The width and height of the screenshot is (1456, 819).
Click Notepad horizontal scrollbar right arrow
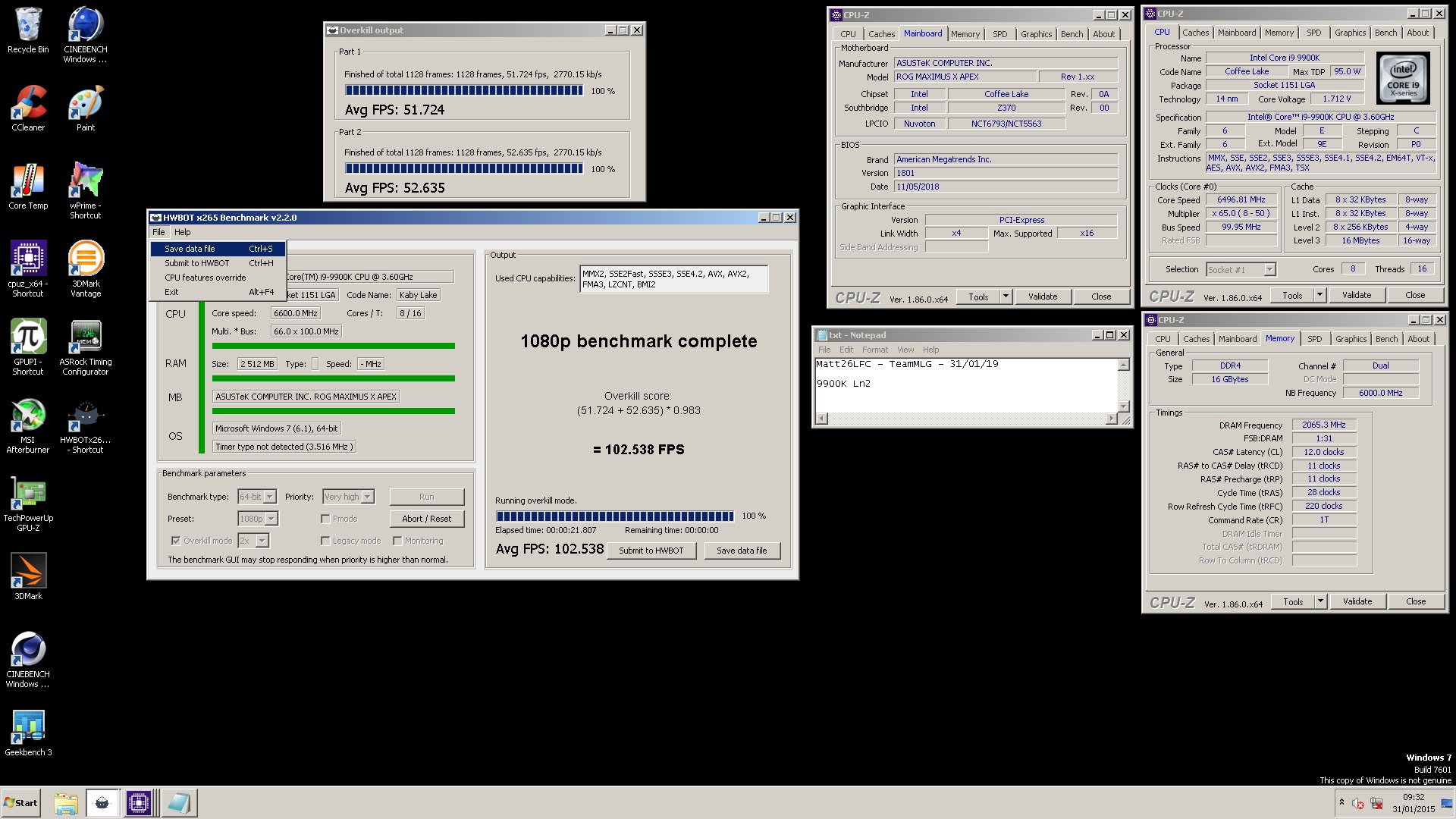tap(1112, 418)
